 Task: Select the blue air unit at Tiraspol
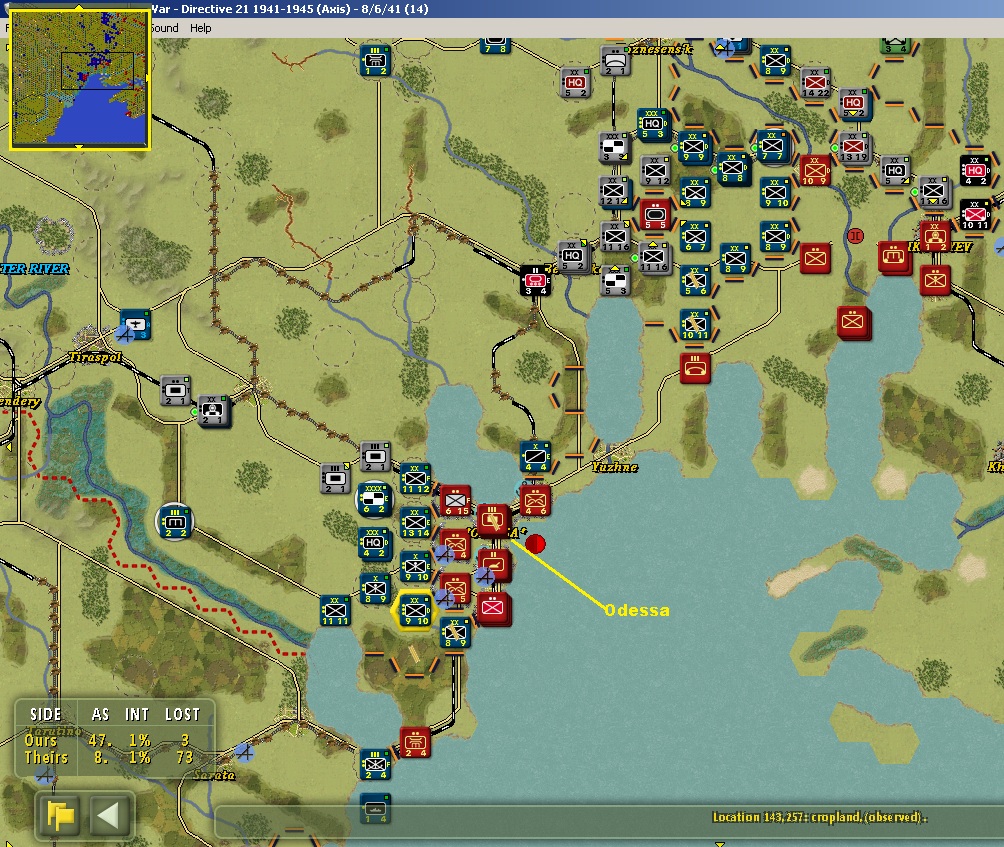point(135,325)
